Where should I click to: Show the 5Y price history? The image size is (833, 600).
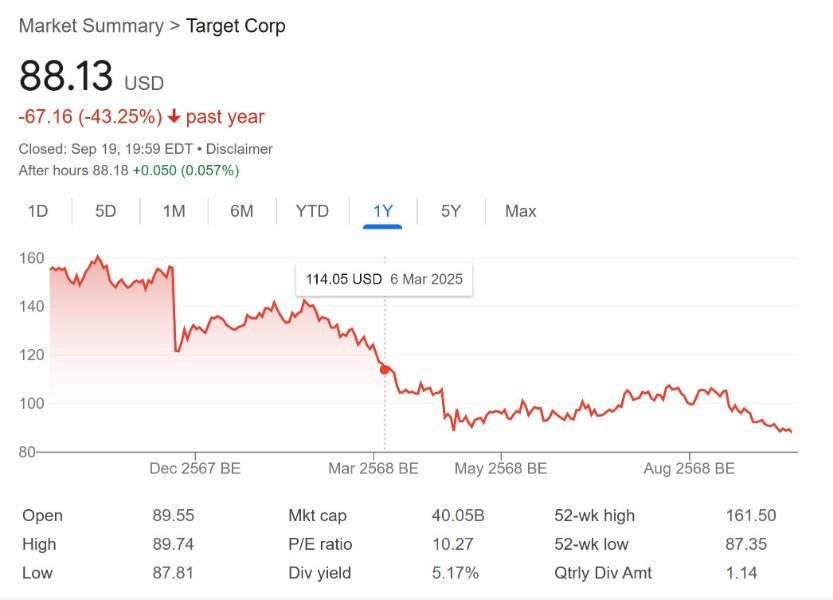tap(451, 211)
